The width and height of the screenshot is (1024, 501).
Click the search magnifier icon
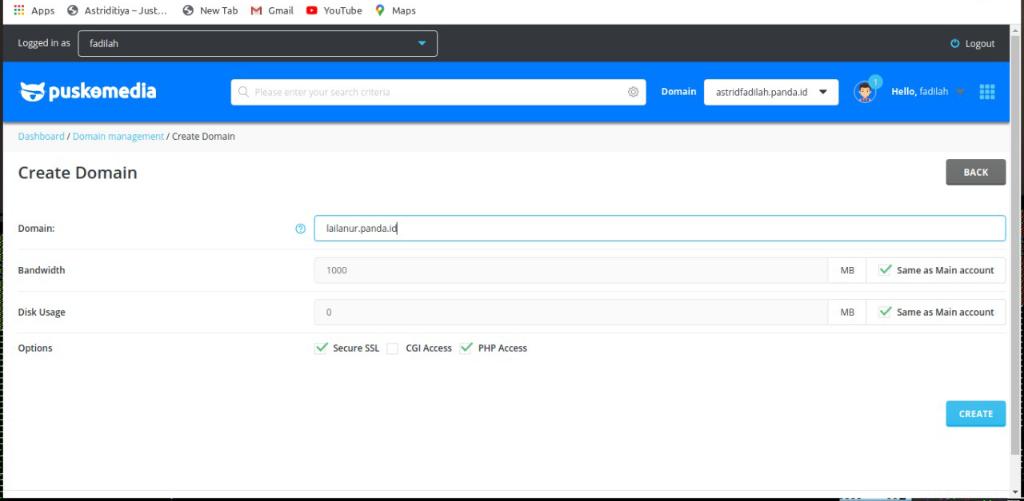[x=243, y=92]
